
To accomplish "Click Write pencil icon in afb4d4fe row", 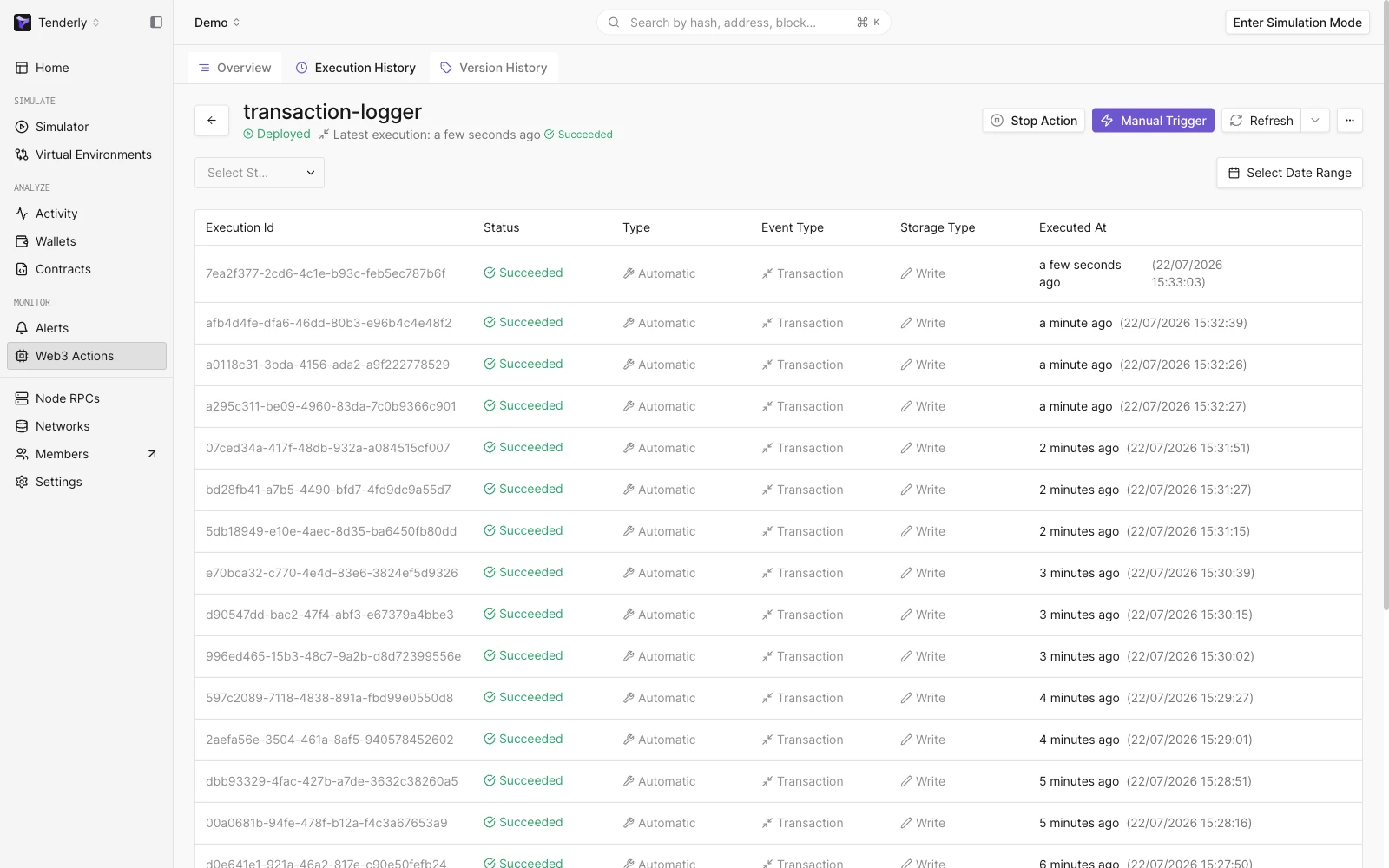I will pos(906,323).
